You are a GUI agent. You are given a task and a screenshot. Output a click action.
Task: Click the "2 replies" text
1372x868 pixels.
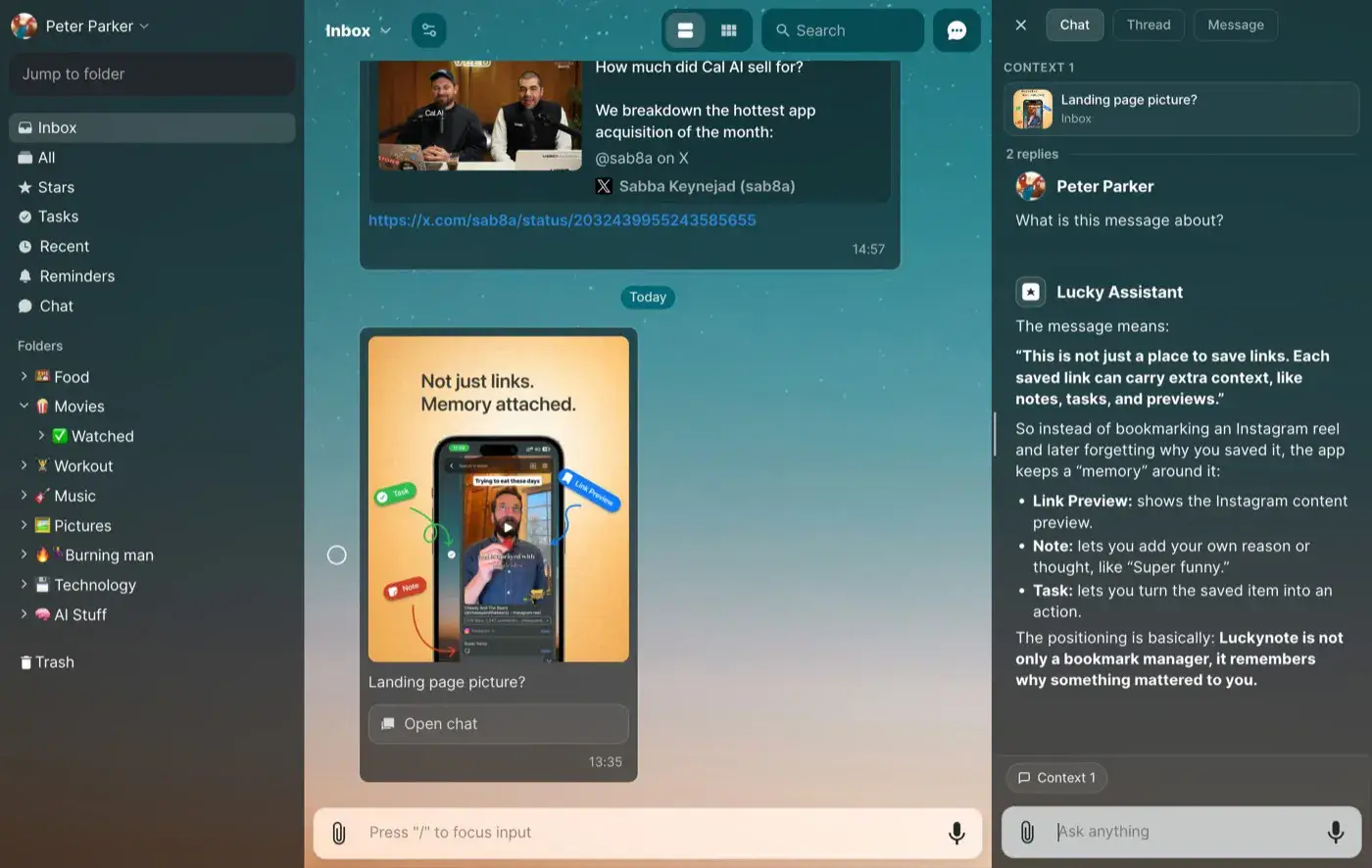point(1032,154)
